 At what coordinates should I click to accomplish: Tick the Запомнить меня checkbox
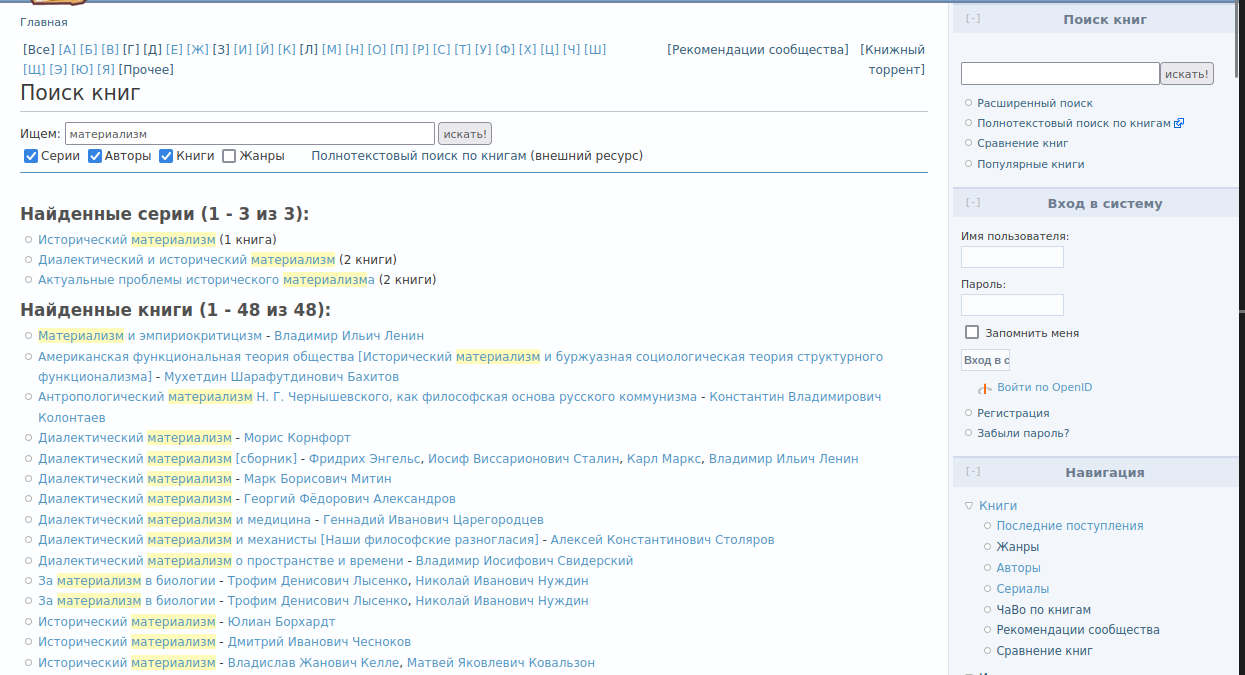(971, 333)
